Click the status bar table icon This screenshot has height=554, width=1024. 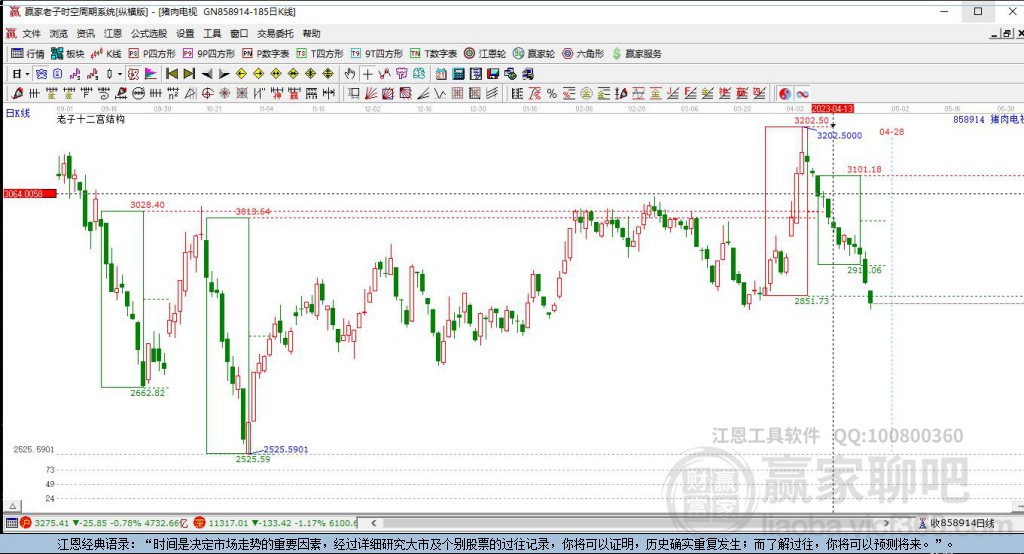pos(12,523)
